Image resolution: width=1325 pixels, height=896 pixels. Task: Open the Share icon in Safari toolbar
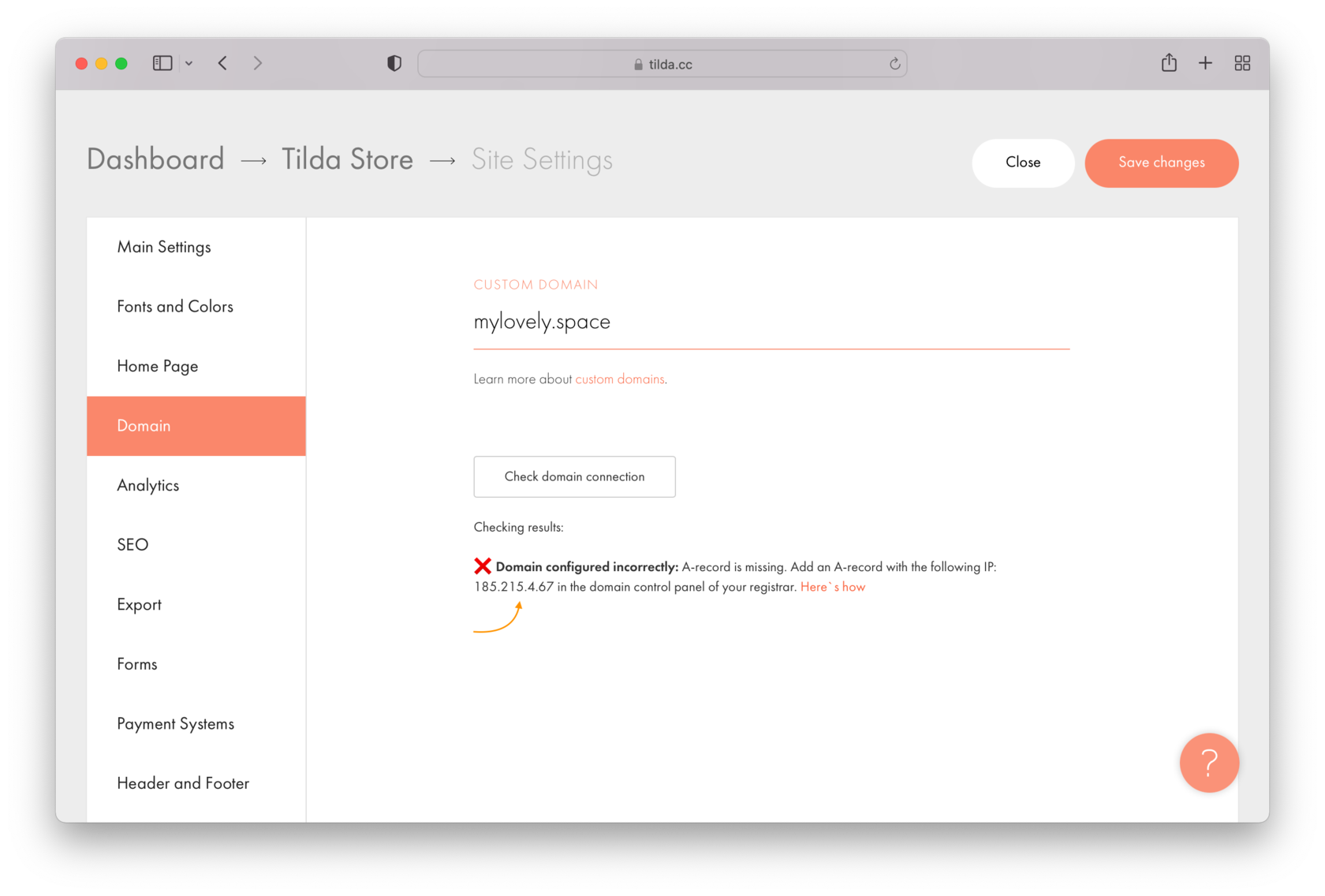click(x=1169, y=63)
